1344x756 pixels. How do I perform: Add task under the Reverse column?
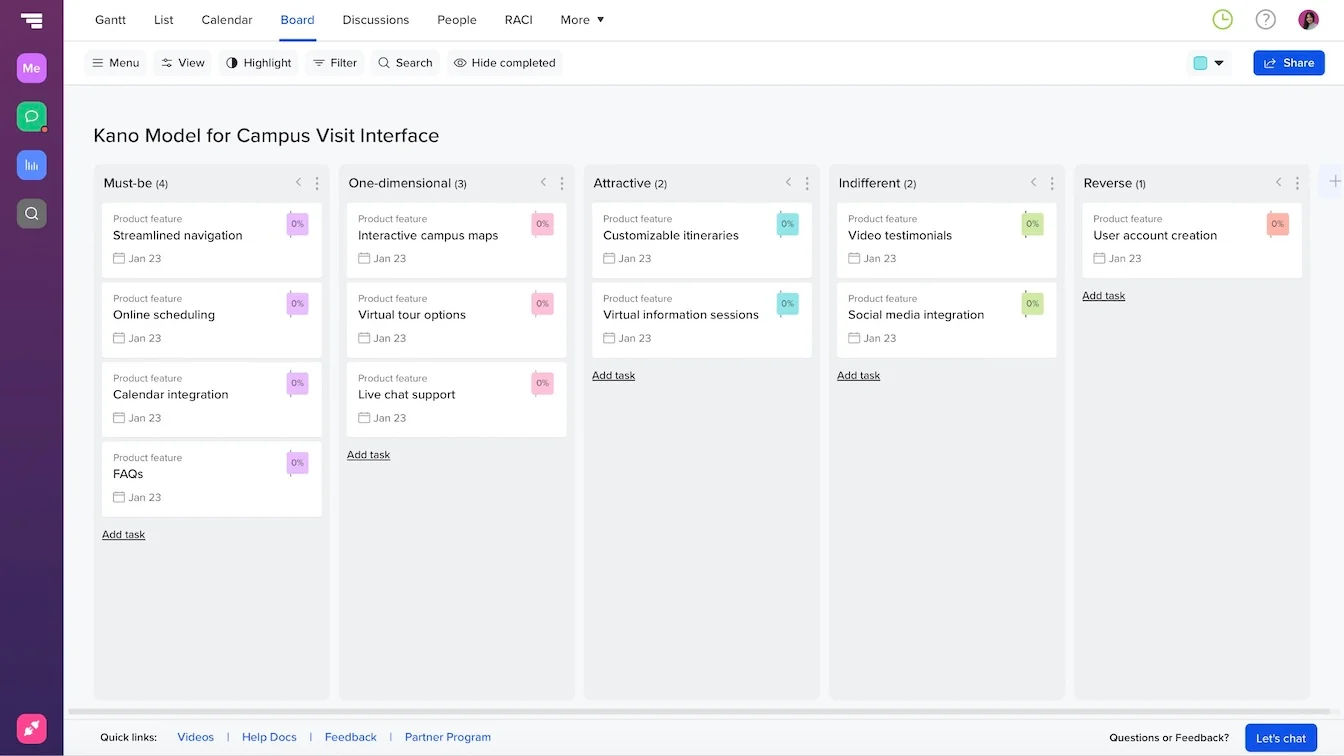coord(1103,295)
